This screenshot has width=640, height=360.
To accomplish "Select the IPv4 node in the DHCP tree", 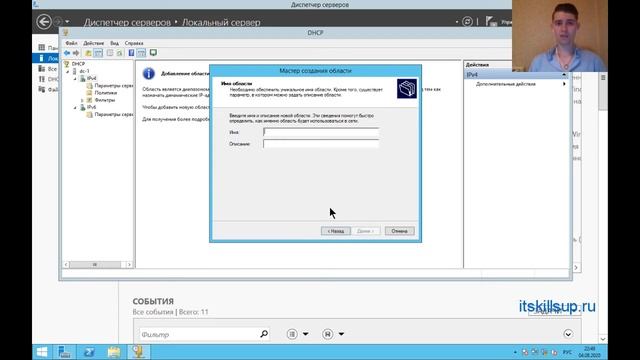I will 91,78.
